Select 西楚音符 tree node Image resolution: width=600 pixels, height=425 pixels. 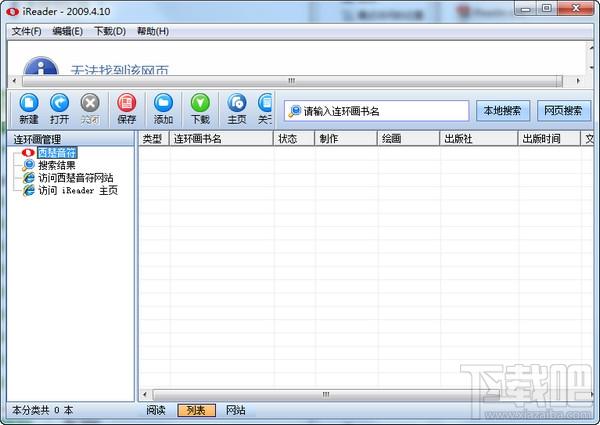tap(57, 153)
